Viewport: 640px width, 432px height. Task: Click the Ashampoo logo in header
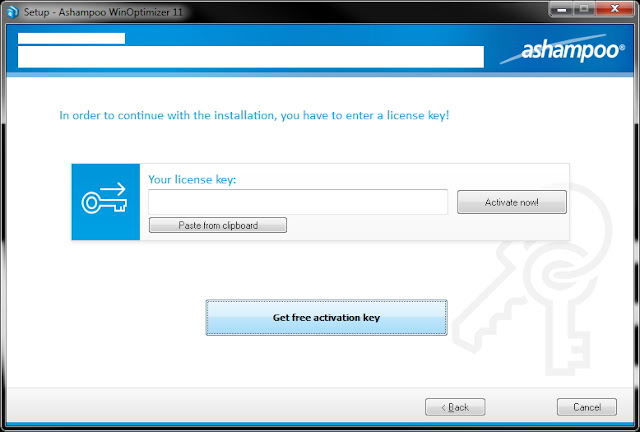(563, 50)
